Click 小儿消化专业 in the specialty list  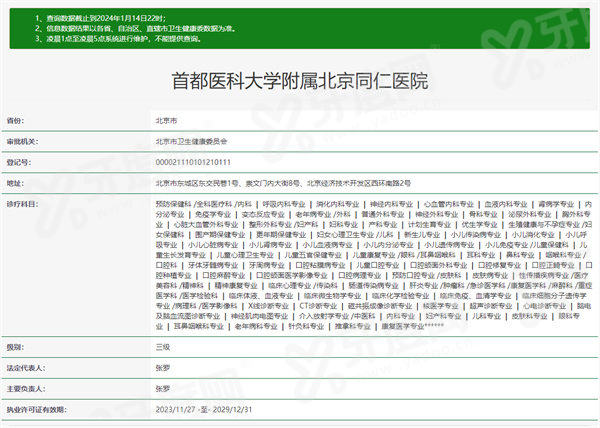[533, 235]
